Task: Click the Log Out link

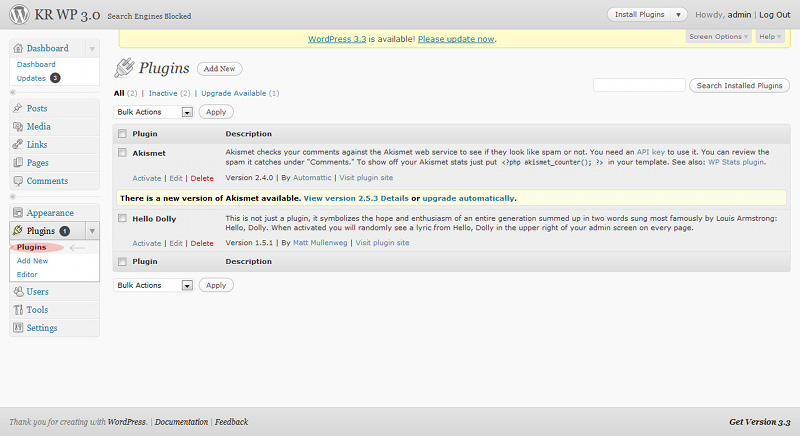Action: coord(774,15)
